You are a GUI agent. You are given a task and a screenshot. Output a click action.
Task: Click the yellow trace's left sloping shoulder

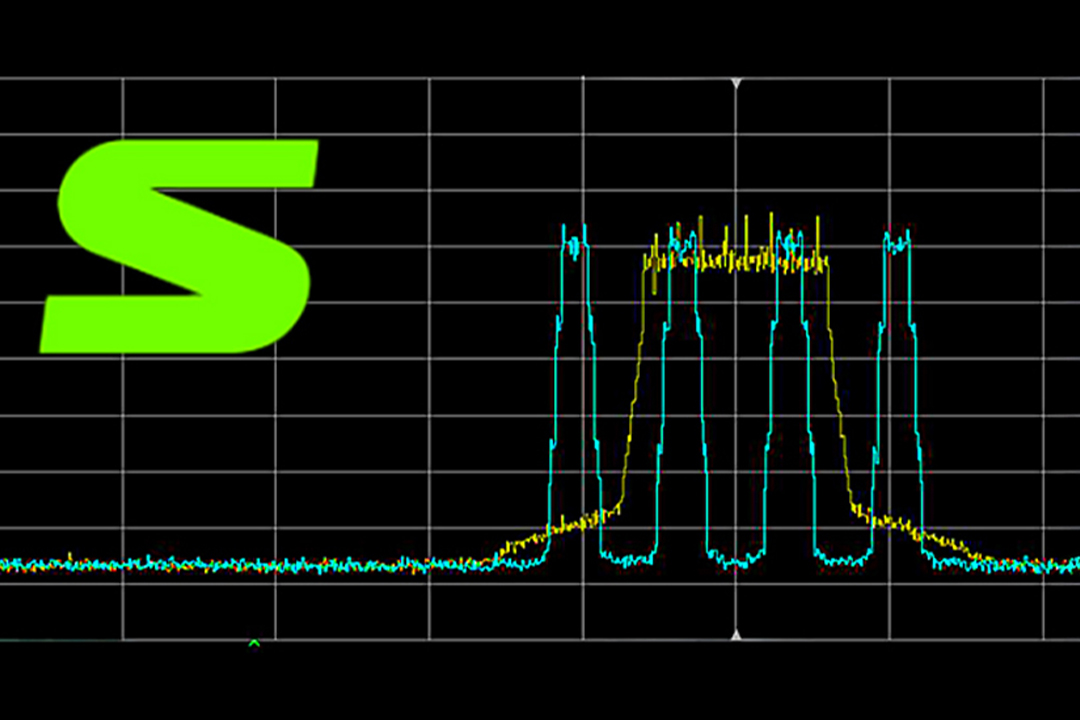point(632,400)
